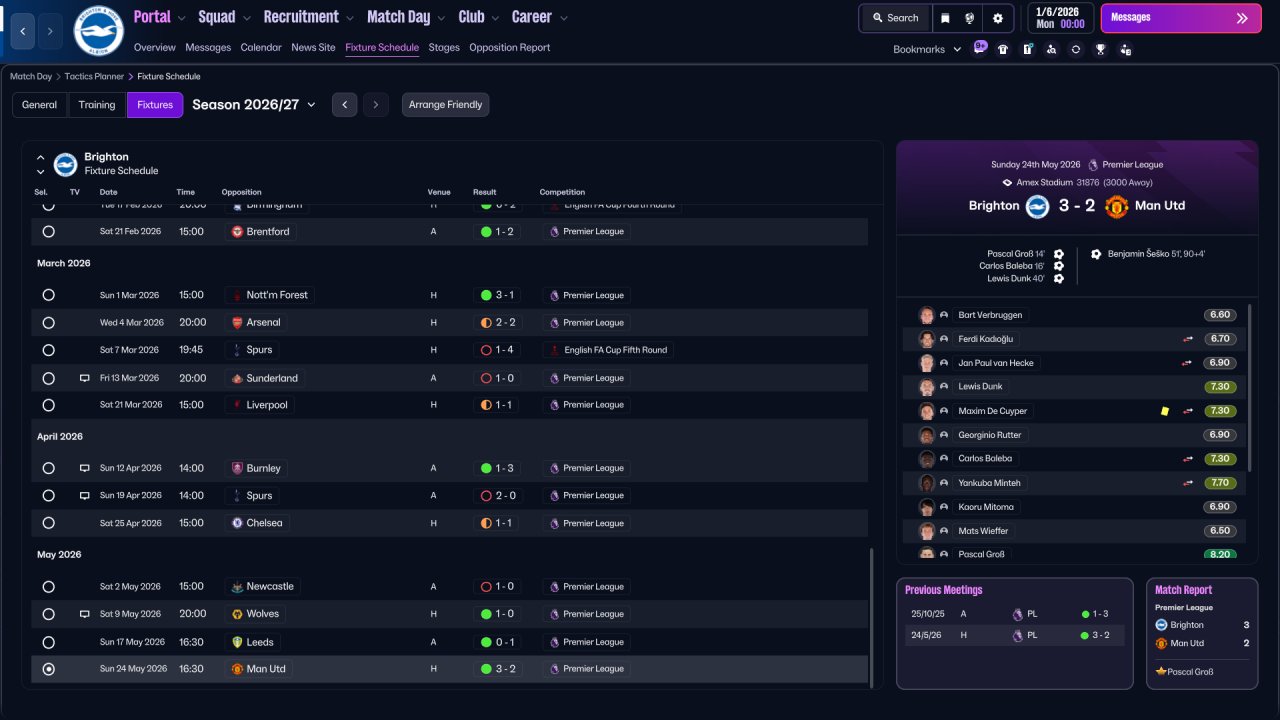Go forward with the right navigation arrow

(51, 31)
